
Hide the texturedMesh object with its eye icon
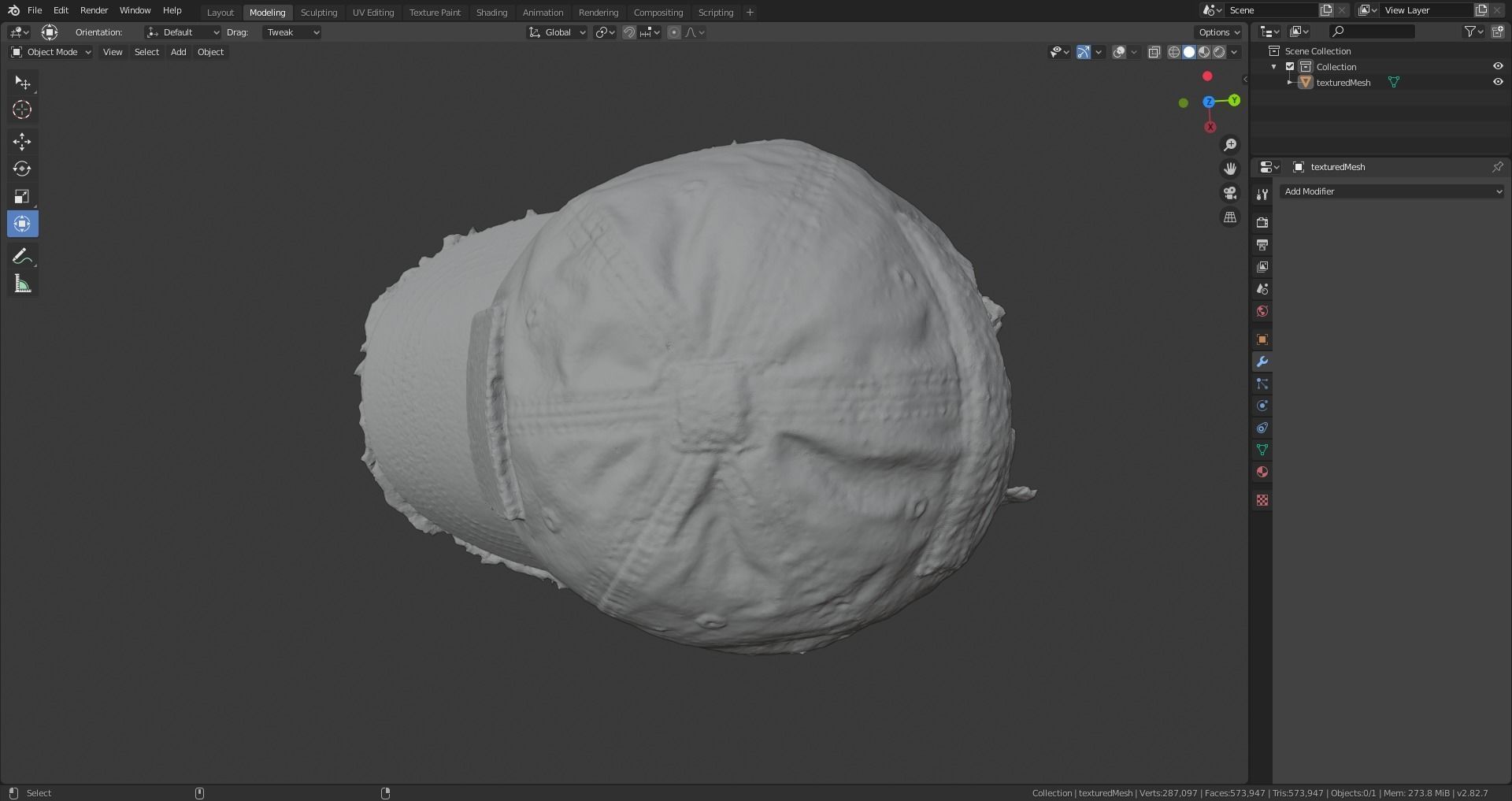coord(1499,82)
